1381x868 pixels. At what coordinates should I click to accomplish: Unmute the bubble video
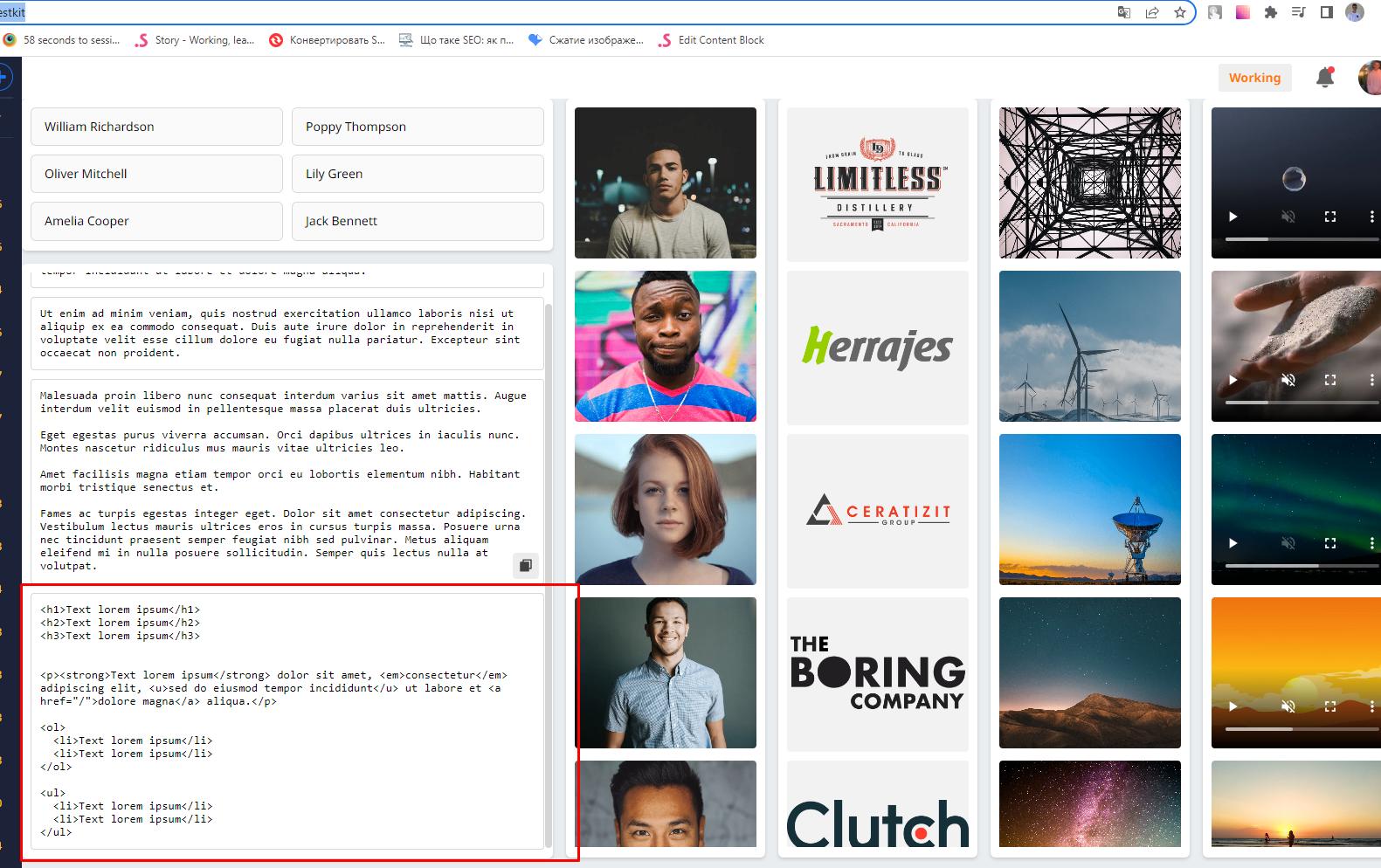pos(1288,217)
